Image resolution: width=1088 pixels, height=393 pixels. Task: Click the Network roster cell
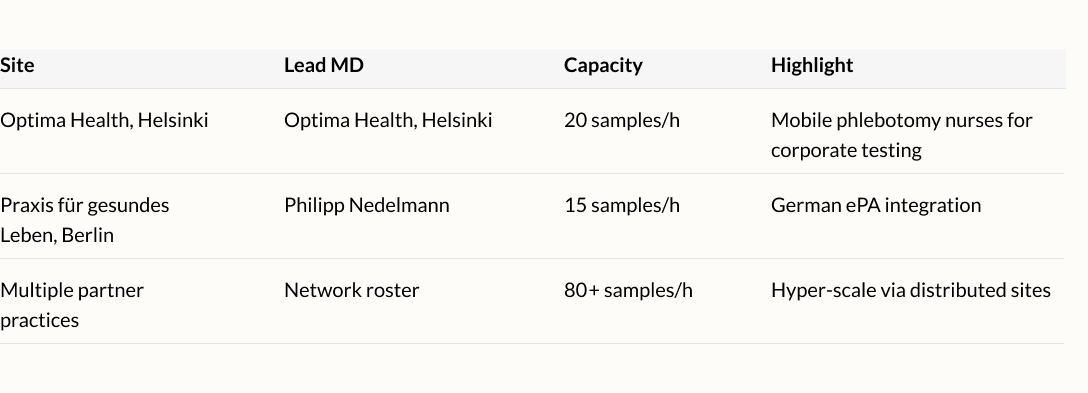[x=352, y=290]
